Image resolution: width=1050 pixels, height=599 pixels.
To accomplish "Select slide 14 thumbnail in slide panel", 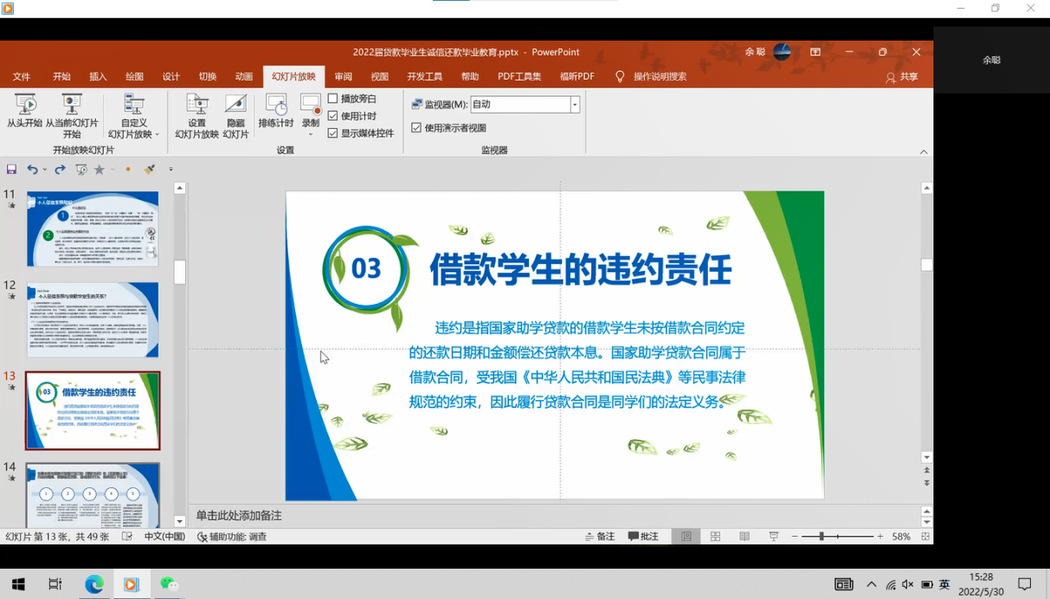I will click(92, 495).
